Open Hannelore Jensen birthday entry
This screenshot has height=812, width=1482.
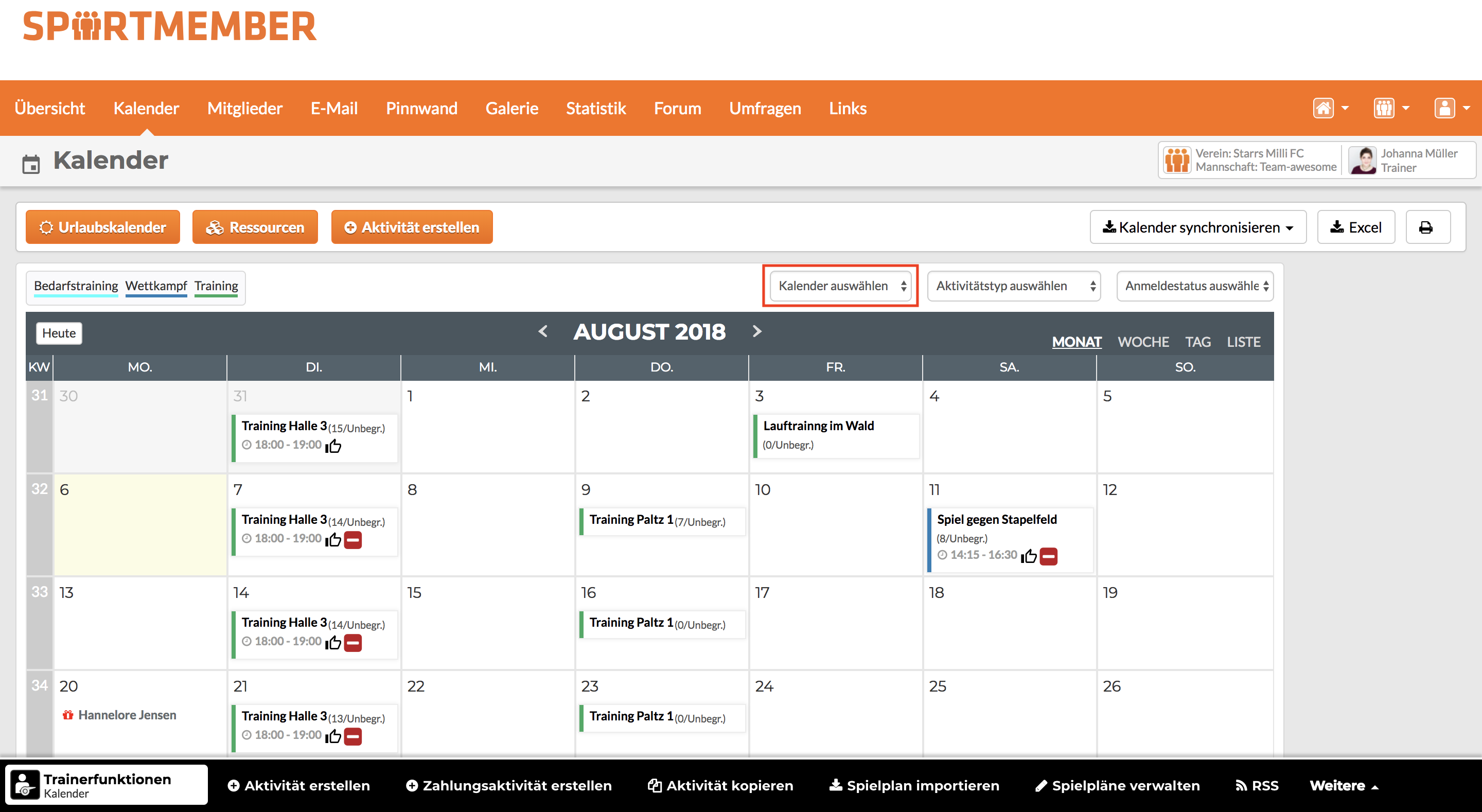point(120,715)
